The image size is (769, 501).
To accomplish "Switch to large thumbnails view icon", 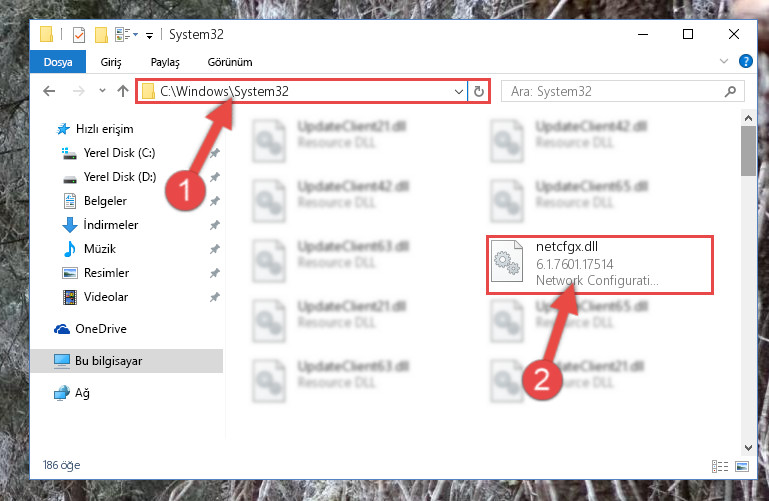I will coord(742,466).
